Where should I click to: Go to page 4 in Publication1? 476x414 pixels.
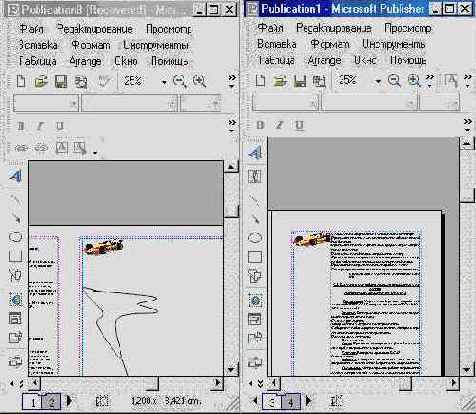(x=290, y=402)
